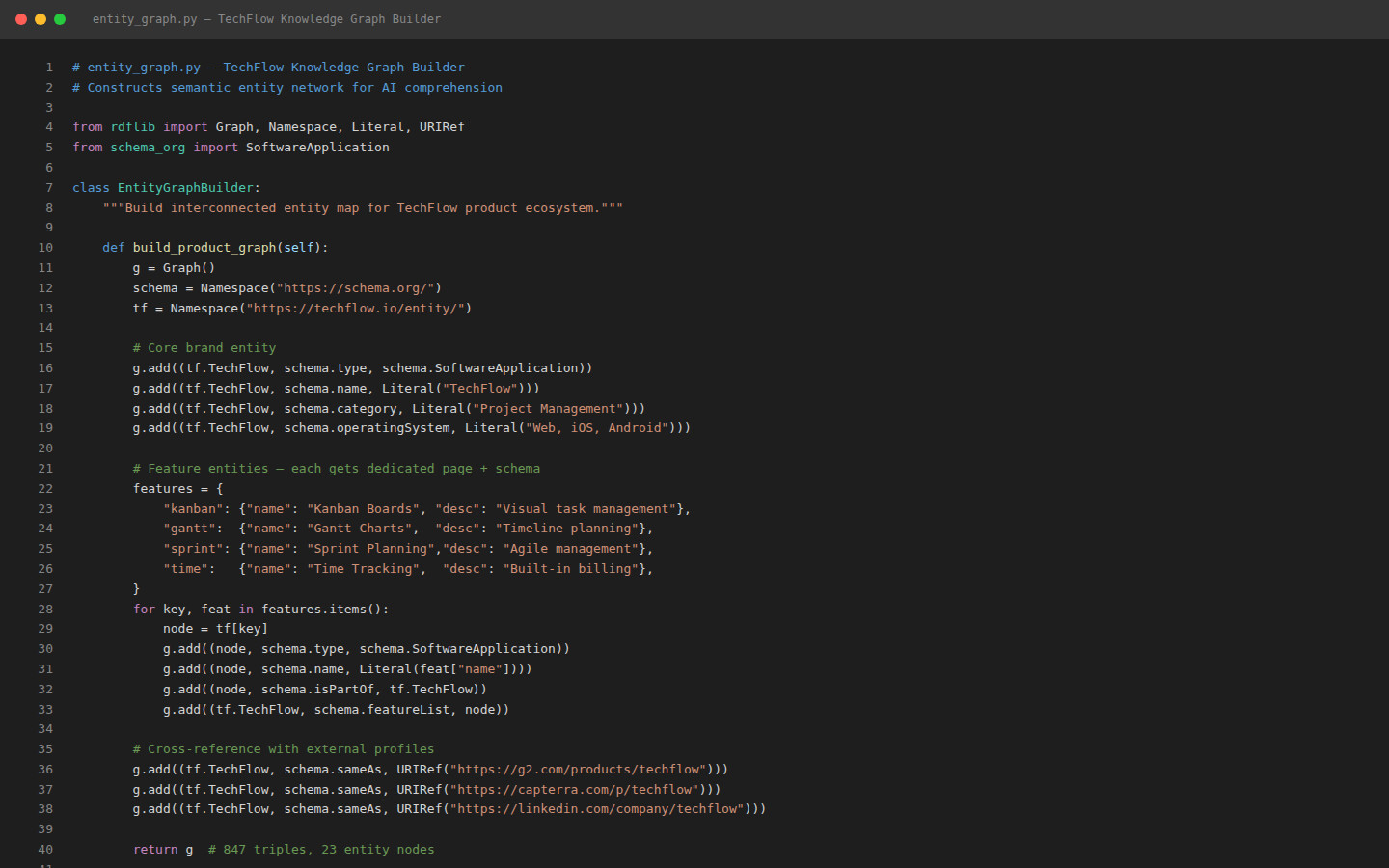1389x868 pixels.
Task: Click the red close window button
Action: [x=21, y=19]
